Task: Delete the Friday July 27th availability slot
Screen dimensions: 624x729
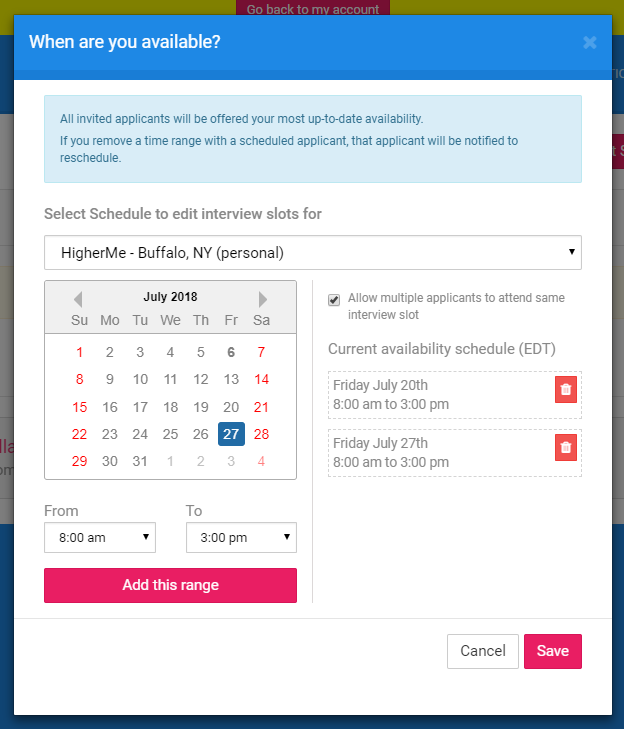Action: tap(566, 448)
